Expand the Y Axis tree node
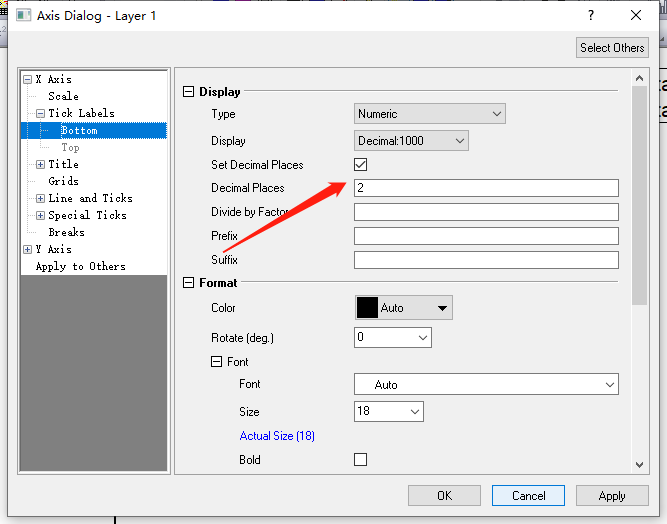Image resolution: width=667 pixels, height=524 pixels. coord(28,250)
